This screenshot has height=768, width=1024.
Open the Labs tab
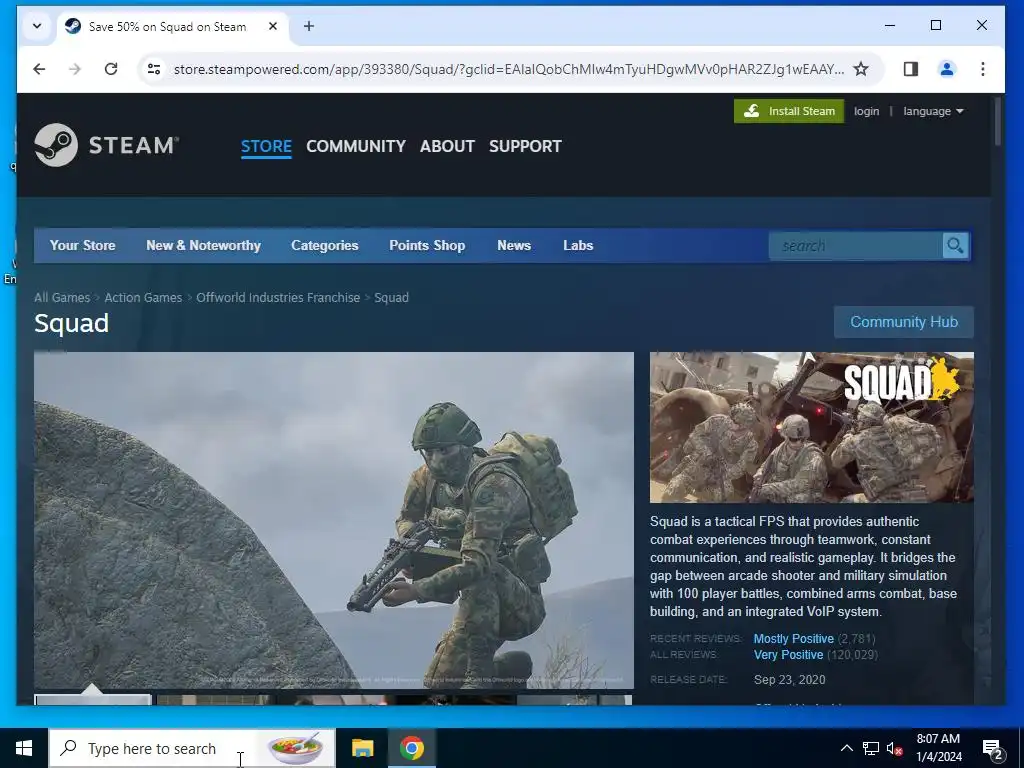coord(578,246)
